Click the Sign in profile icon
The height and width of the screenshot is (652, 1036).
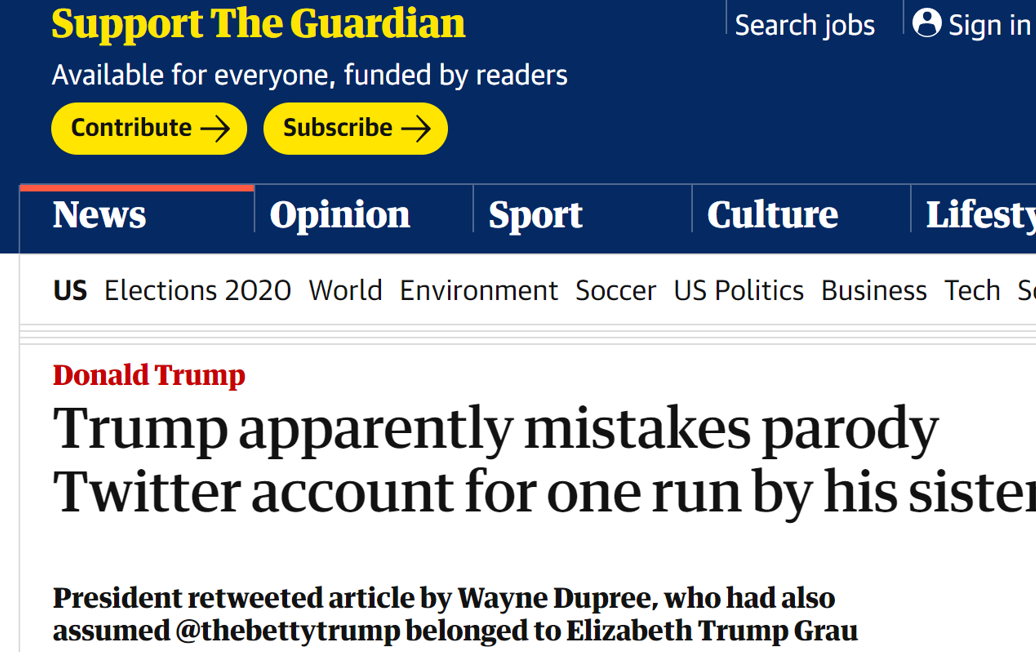[927, 23]
